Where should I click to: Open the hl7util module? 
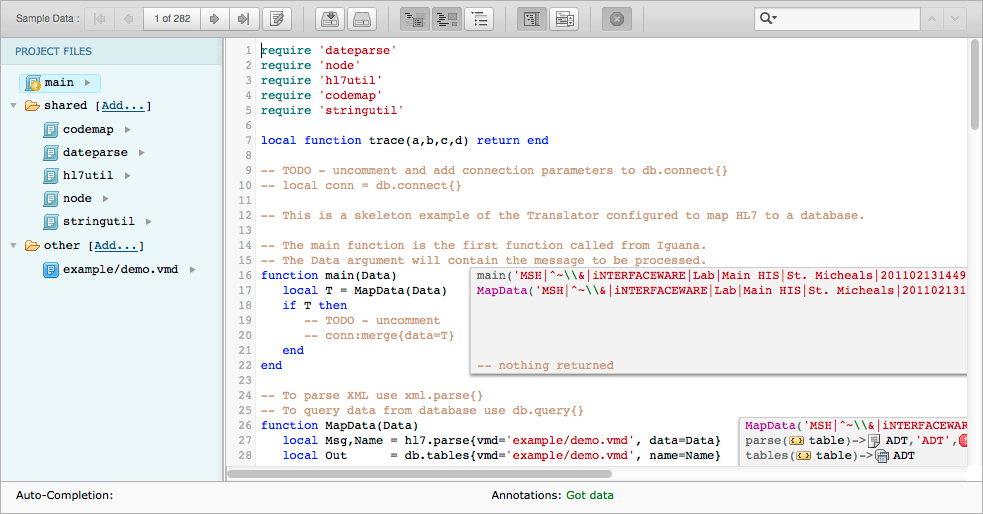click(88, 176)
